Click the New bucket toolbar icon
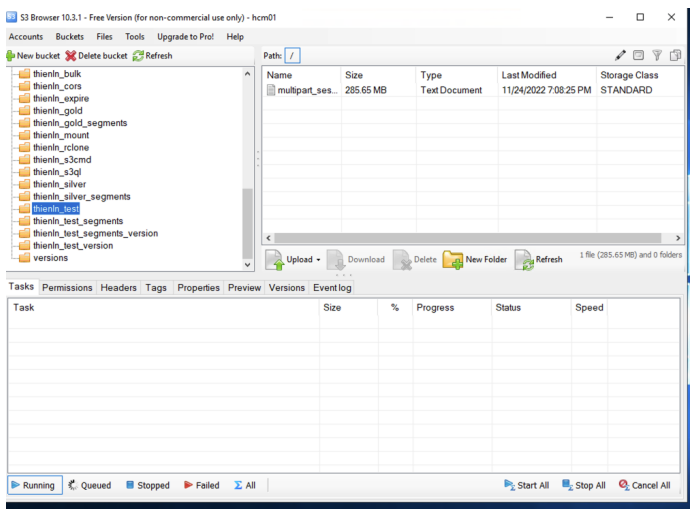Screen dimensions: 695x516 click(11, 56)
